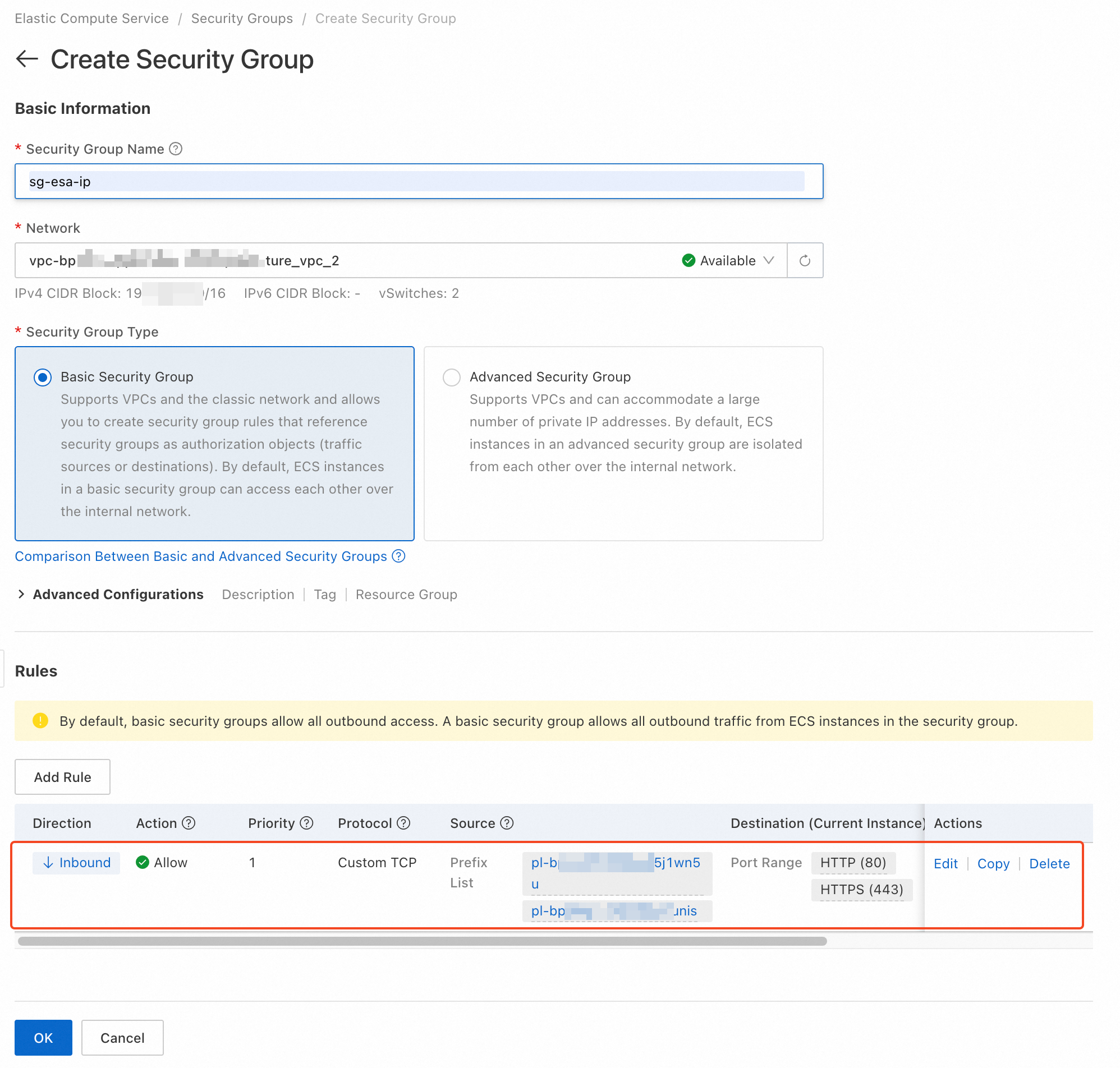Click the priority value 1 cell
Viewport: 1120px width, 1068px height.
coord(252,863)
